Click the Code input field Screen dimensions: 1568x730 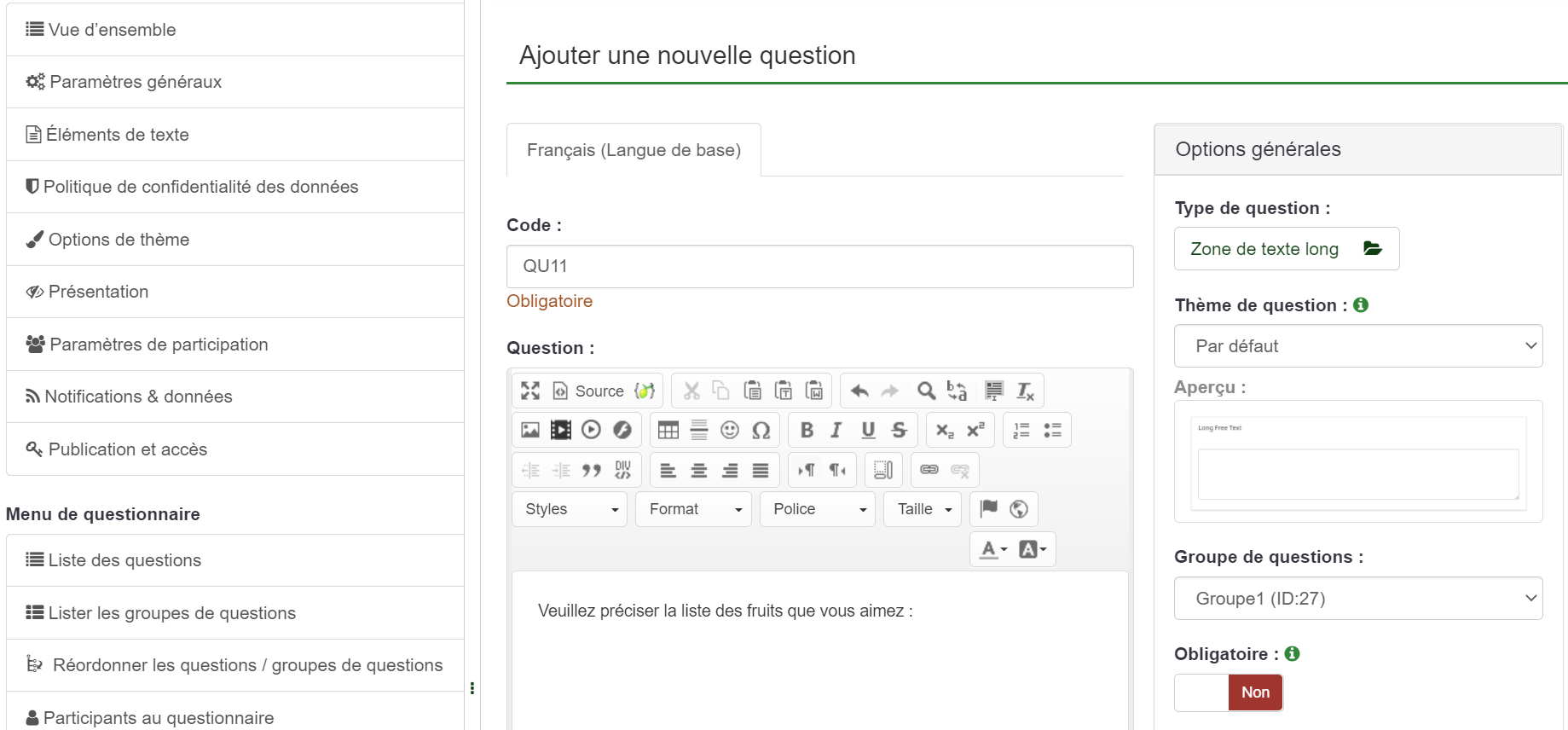pyautogui.click(x=819, y=266)
